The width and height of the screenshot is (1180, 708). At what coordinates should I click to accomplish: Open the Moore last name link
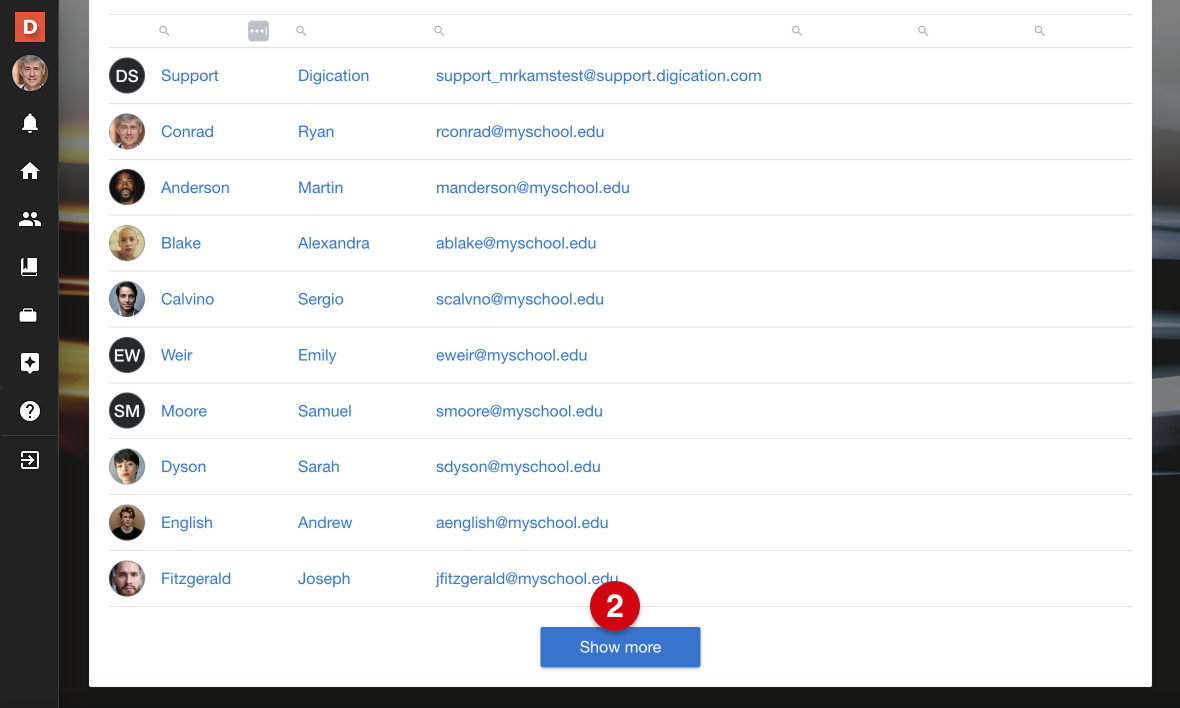coord(184,411)
